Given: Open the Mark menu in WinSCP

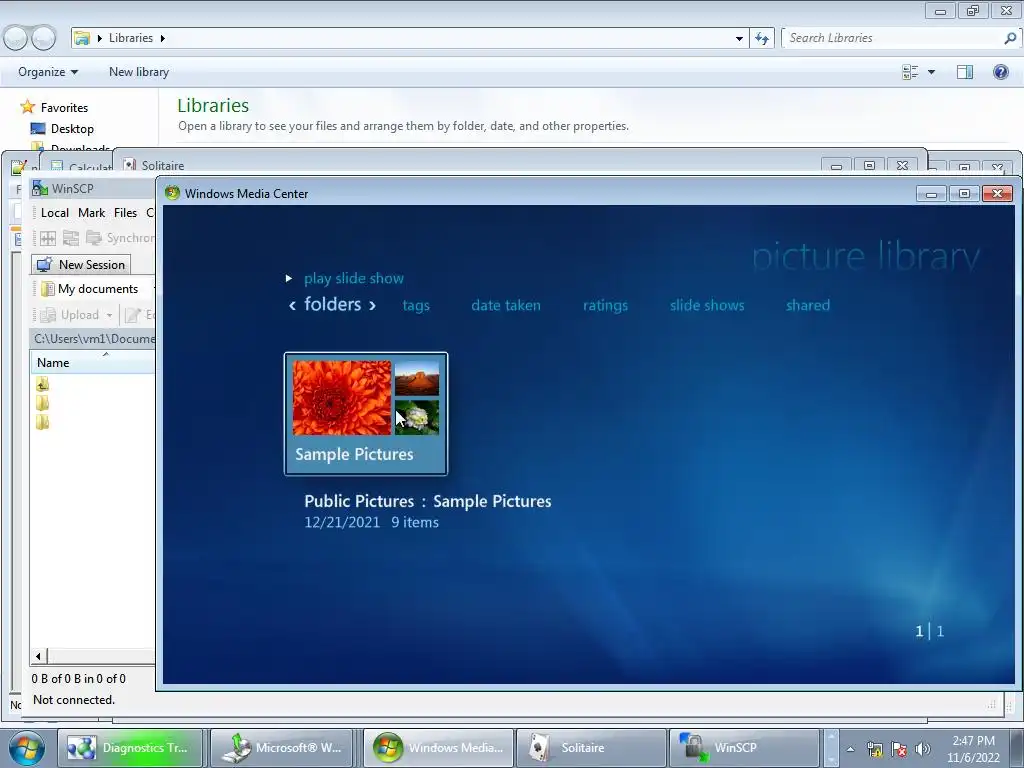Looking at the screenshot, I should (x=91, y=213).
